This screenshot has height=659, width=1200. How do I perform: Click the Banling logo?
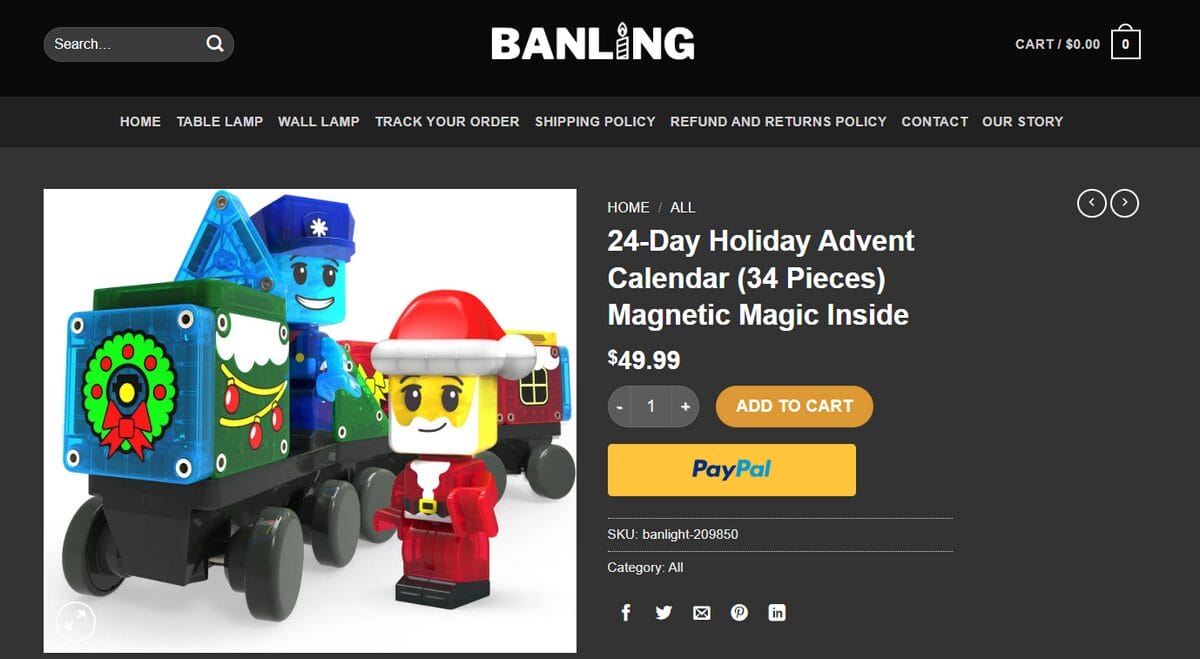click(x=592, y=43)
